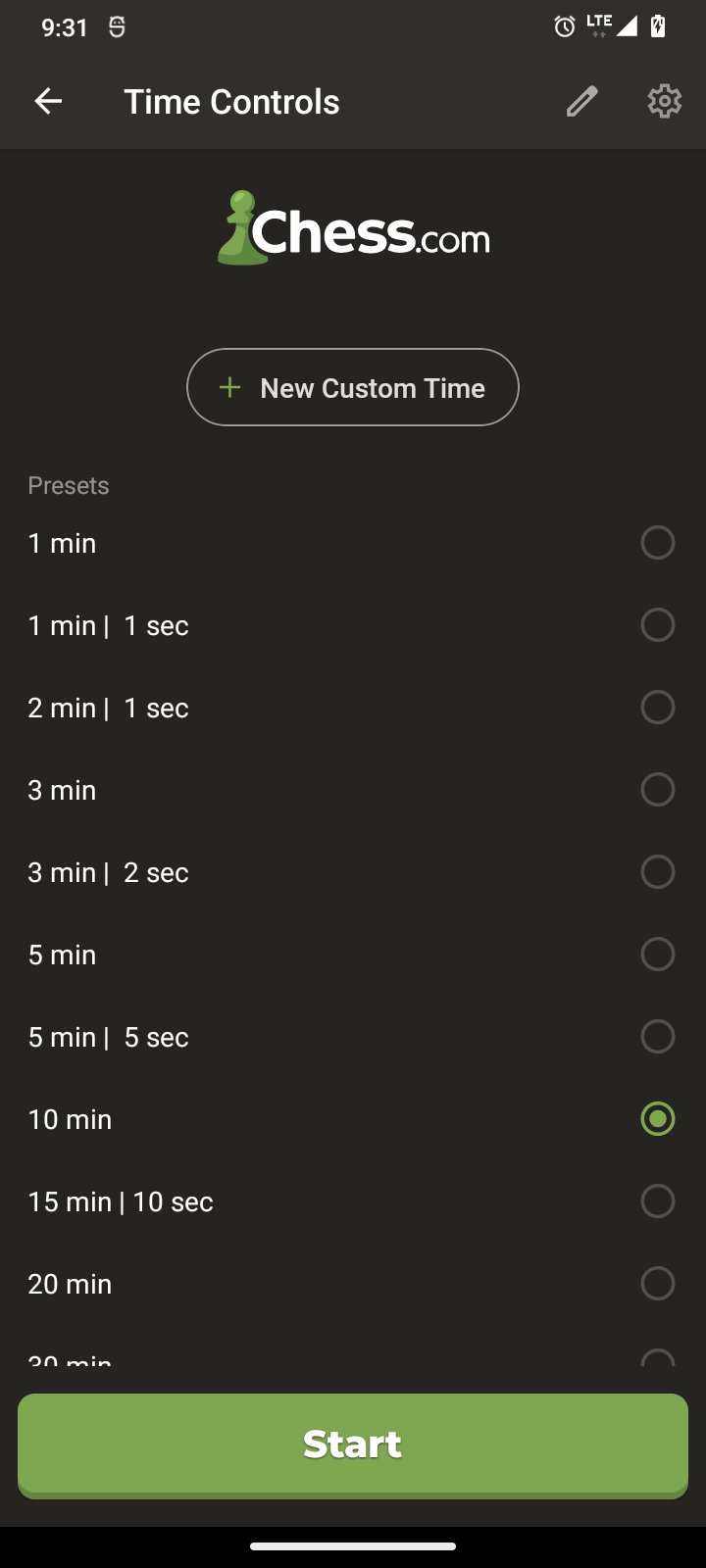Image resolution: width=706 pixels, height=1568 pixels.
Task: Choose the 20 min preset label
Action: [x=70, y=1284]
